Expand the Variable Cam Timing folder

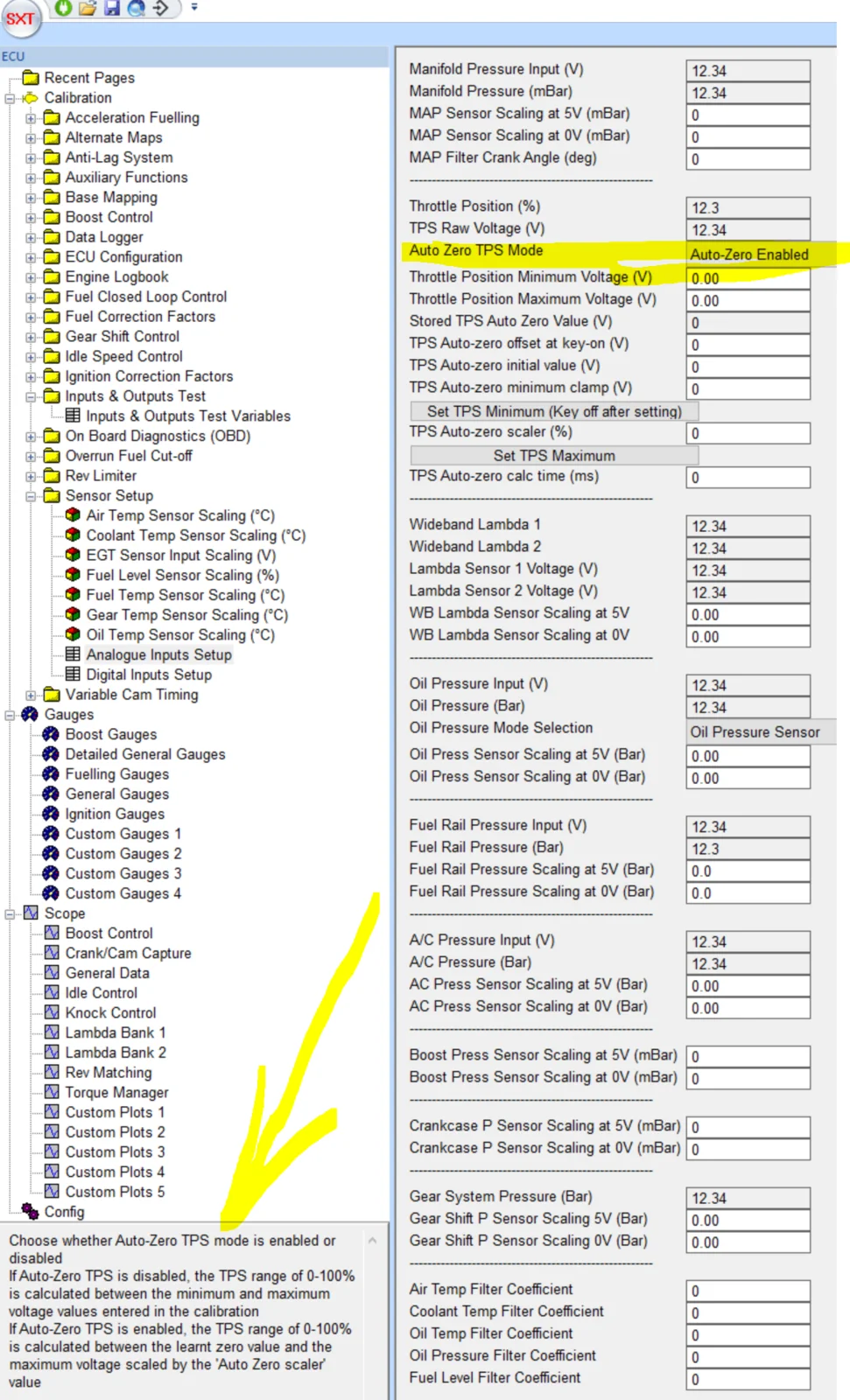click(31, 696)
